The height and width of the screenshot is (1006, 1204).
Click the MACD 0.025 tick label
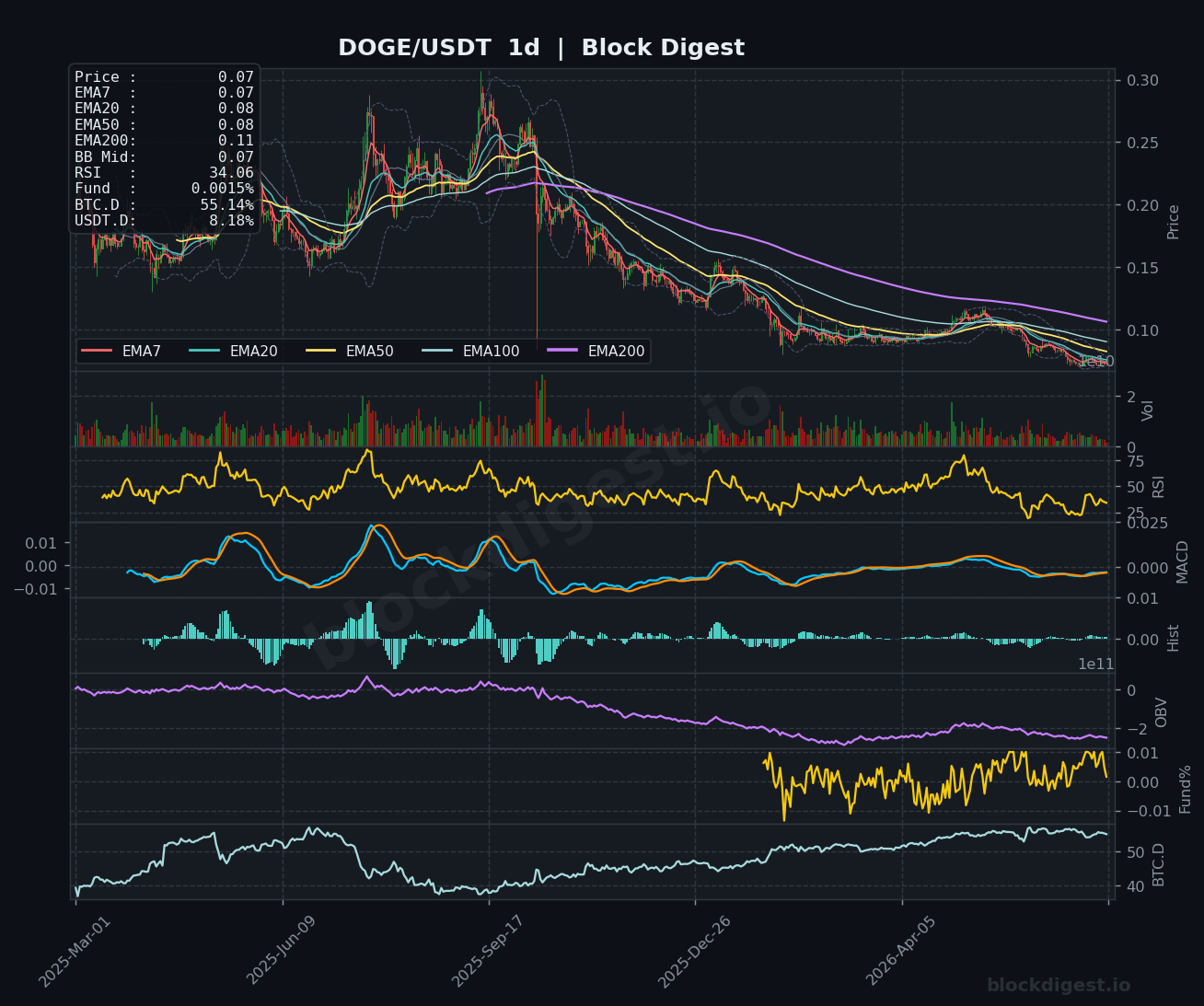pyautogui.click(x=1147, y=524)
